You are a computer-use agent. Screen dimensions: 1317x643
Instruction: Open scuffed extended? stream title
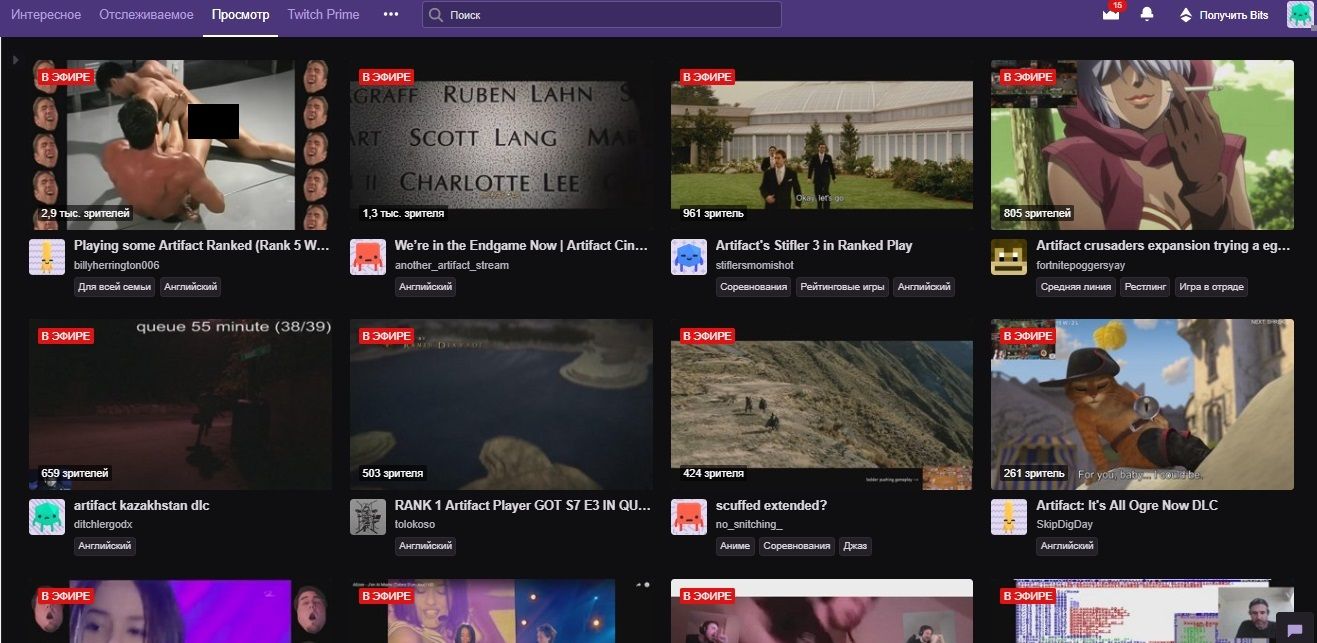coord(771,505)
